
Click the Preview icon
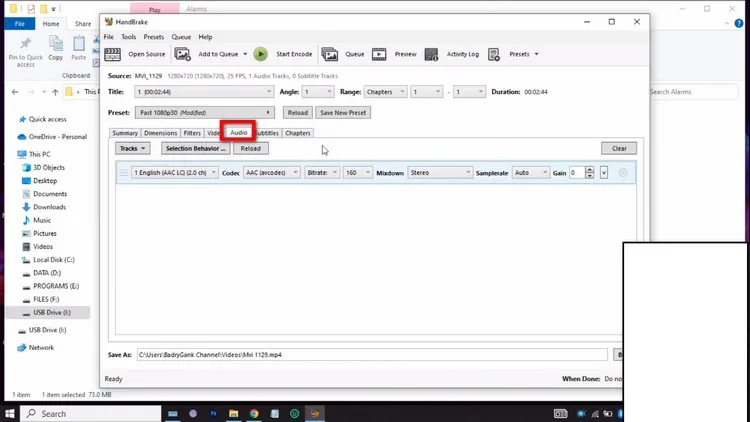pos(379,54)
